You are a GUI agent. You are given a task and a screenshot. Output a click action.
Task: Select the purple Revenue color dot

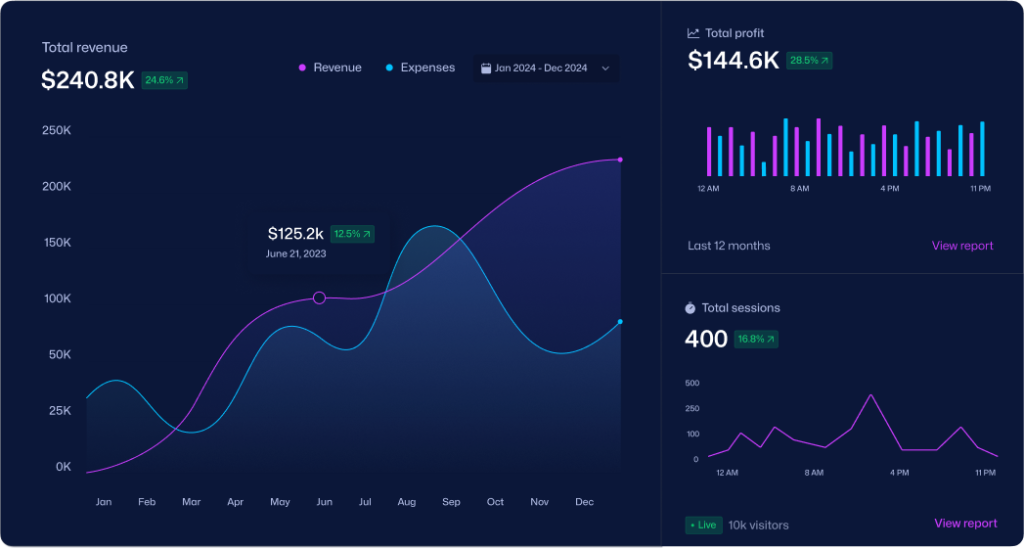pos(302,68)
